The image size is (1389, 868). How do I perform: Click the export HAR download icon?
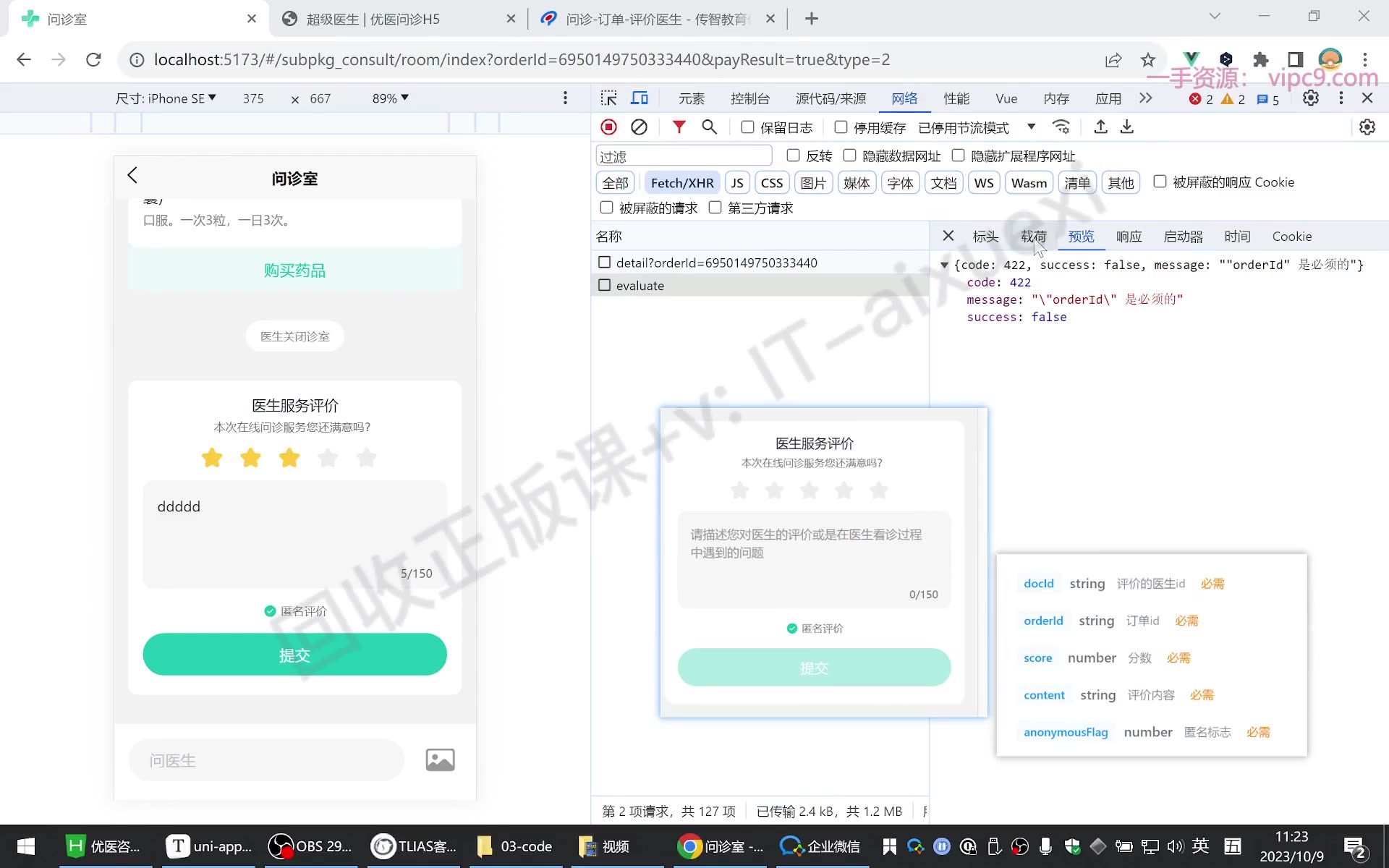[1127, 127]
